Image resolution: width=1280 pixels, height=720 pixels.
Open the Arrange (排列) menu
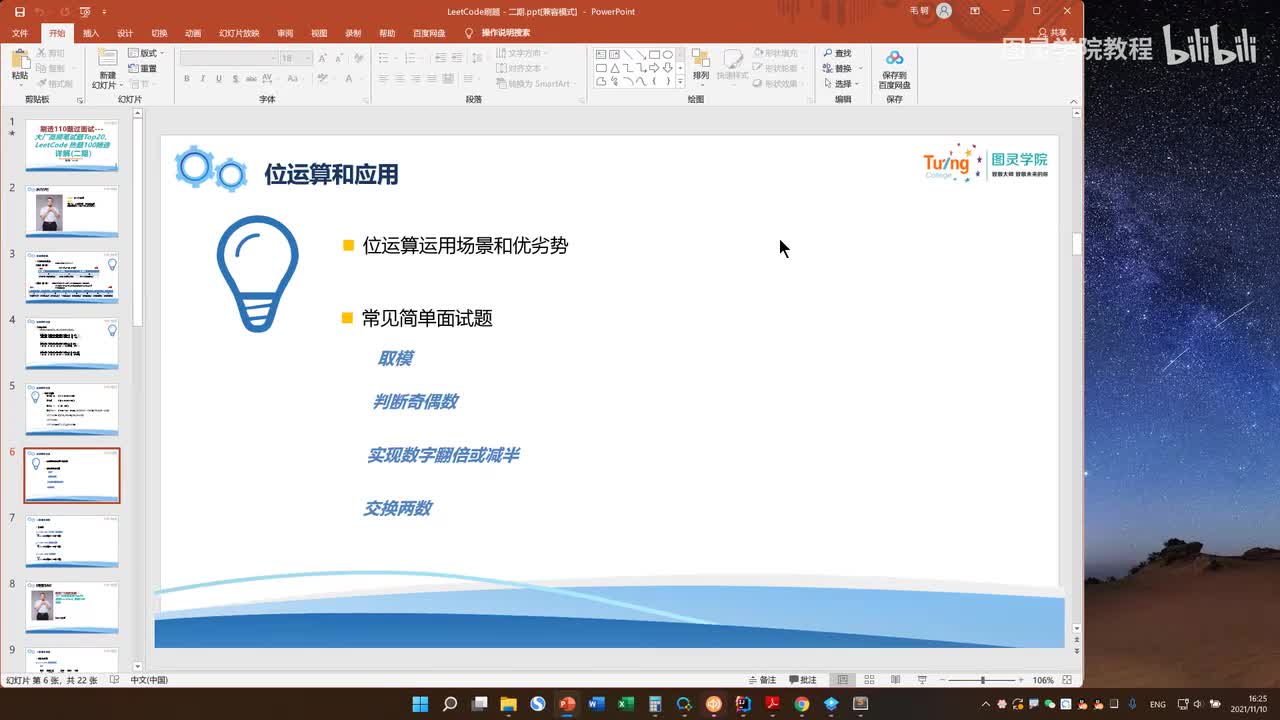pyautogui.click(x=701, y=65)
